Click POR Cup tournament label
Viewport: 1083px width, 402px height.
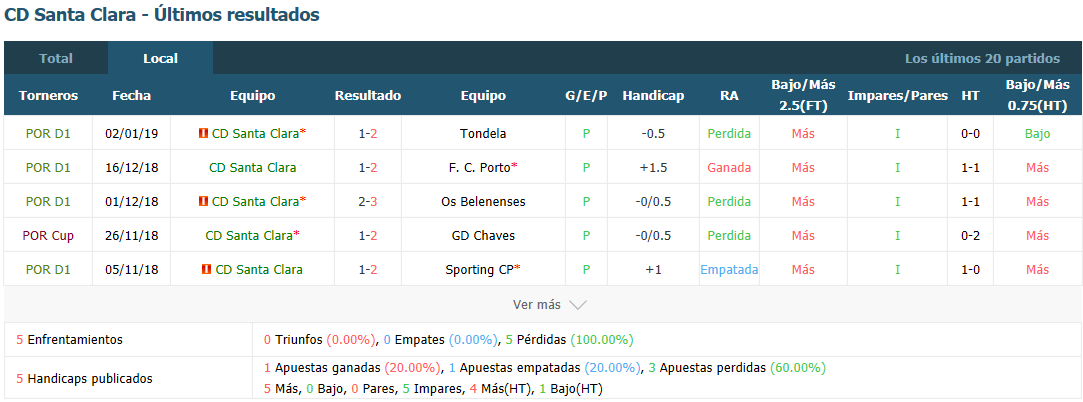coord(48,236)
